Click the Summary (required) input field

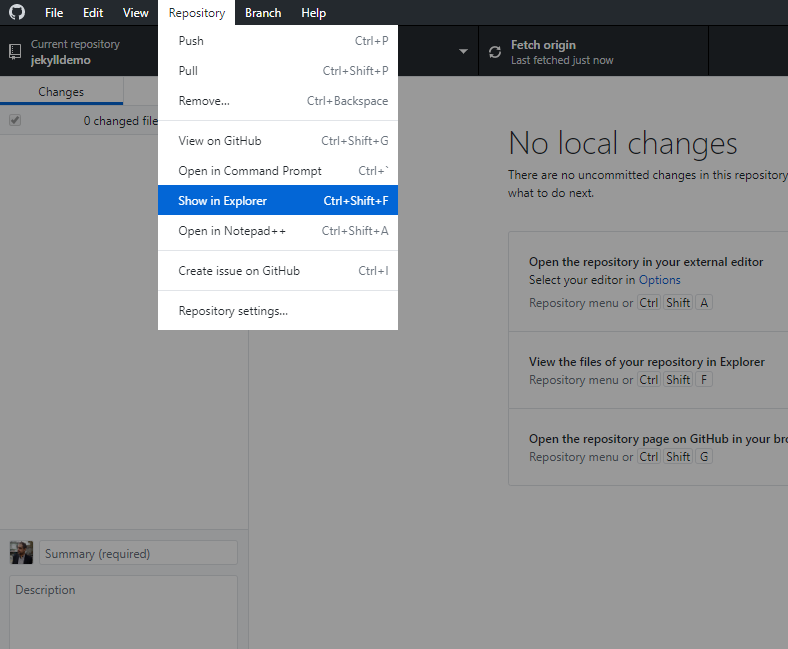tap(138, 553)
